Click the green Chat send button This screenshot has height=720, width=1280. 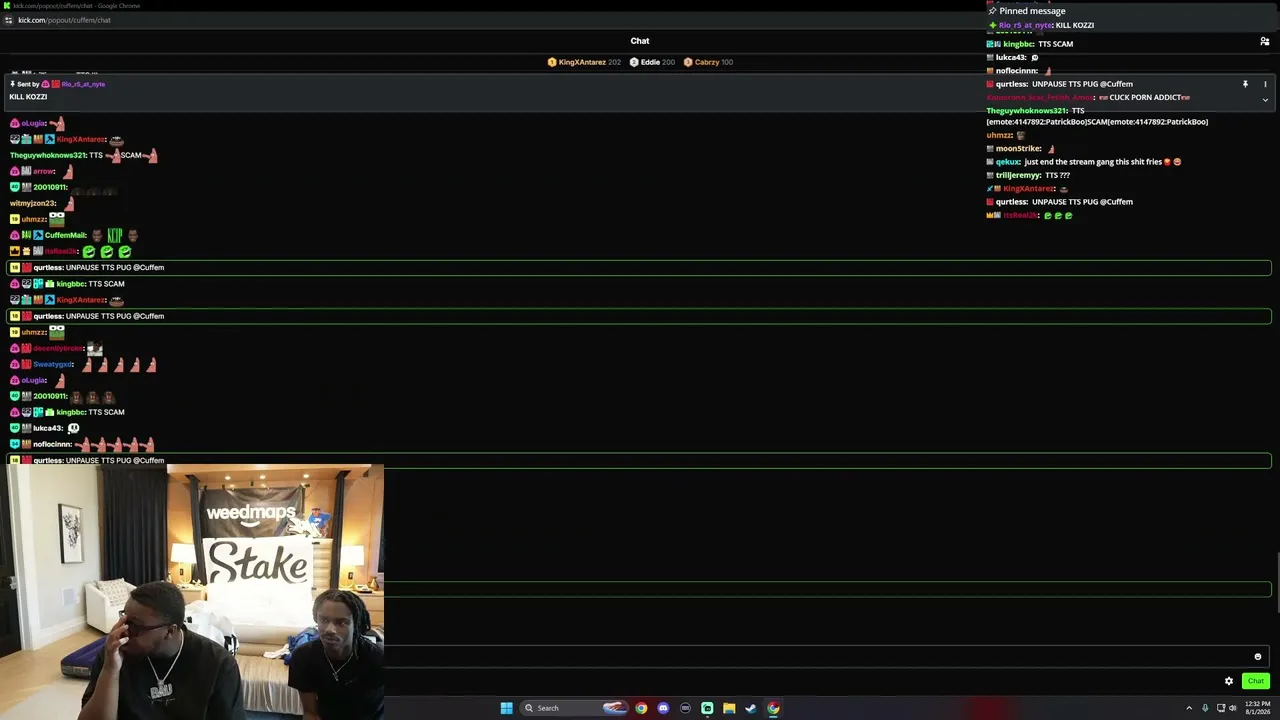point(1255,681)
